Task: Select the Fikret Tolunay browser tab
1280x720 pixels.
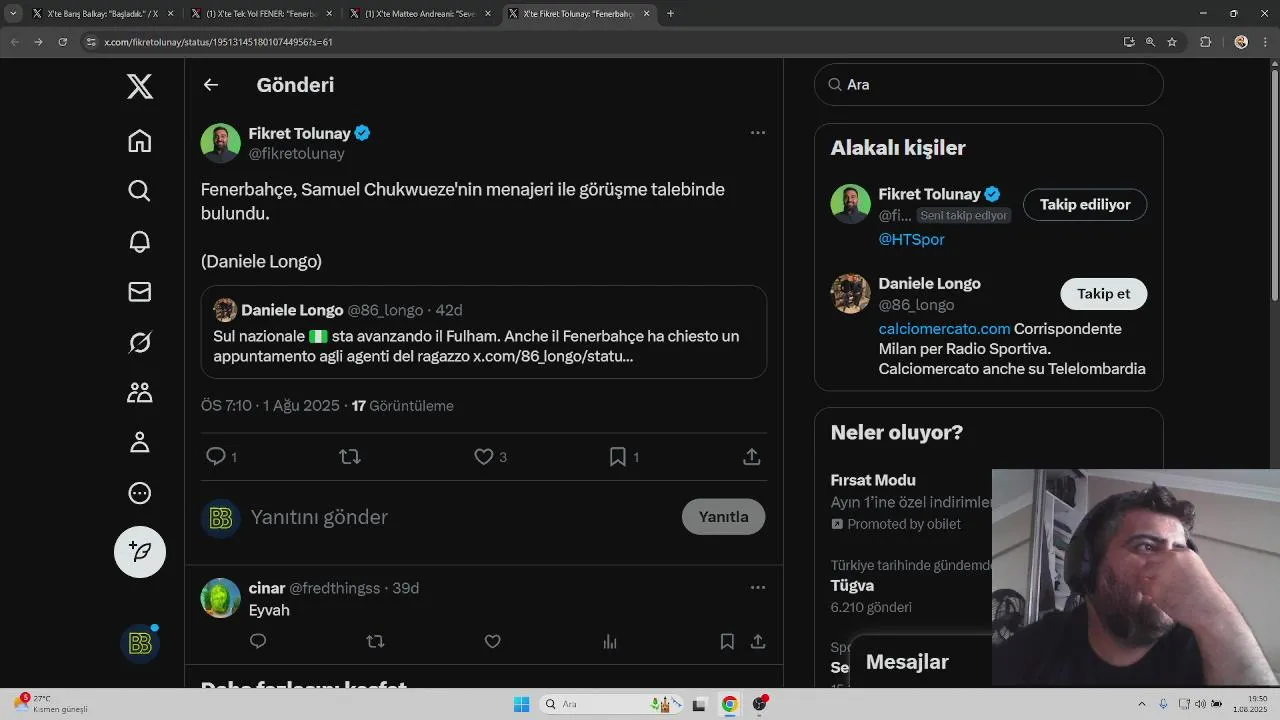Action: (x=579, y=14)
